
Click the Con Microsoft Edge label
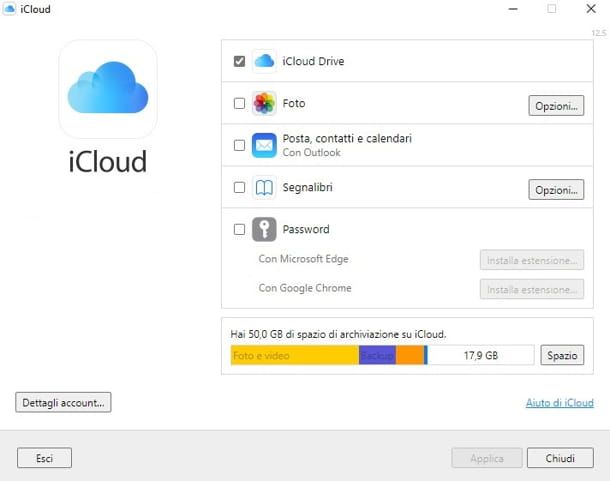click(303, 259)
